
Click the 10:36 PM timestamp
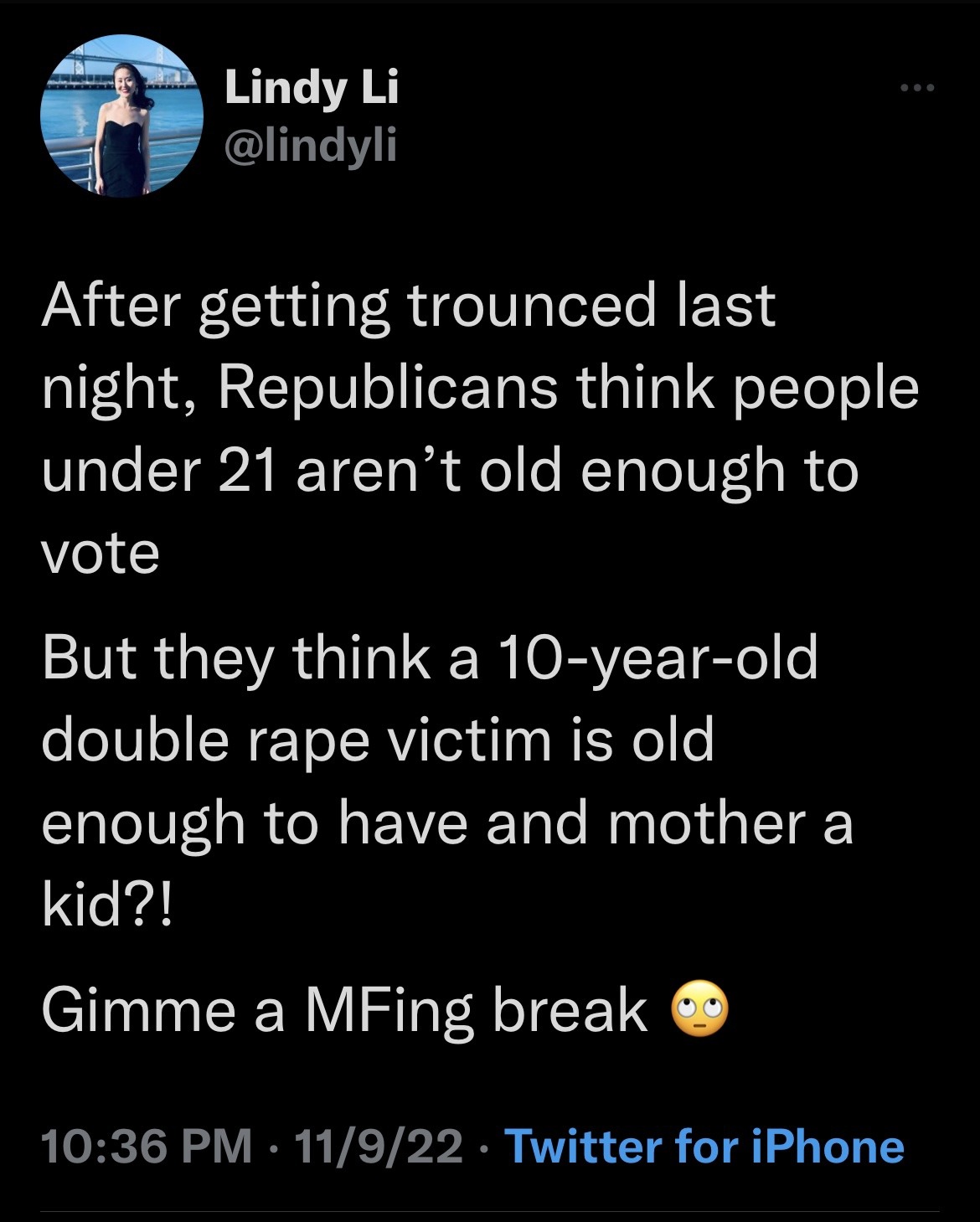click(146, 1147)
